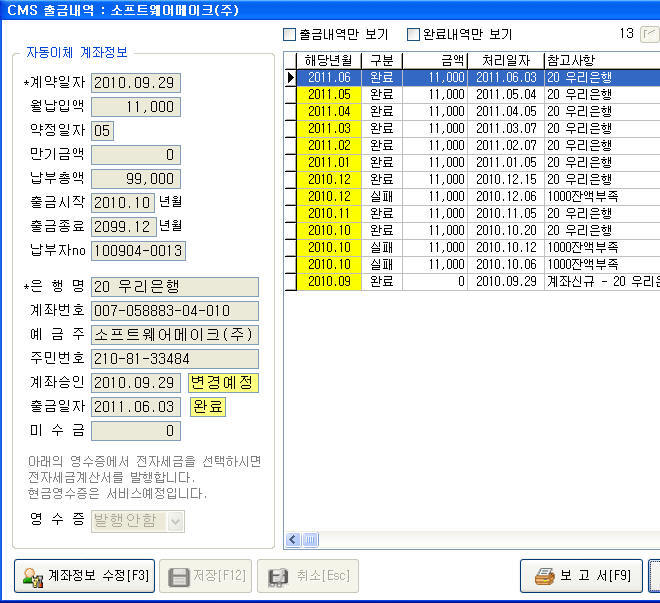The image size is (660, 603).
Task: Click the 만기금액 field
Action: click(x=136, y=155)
